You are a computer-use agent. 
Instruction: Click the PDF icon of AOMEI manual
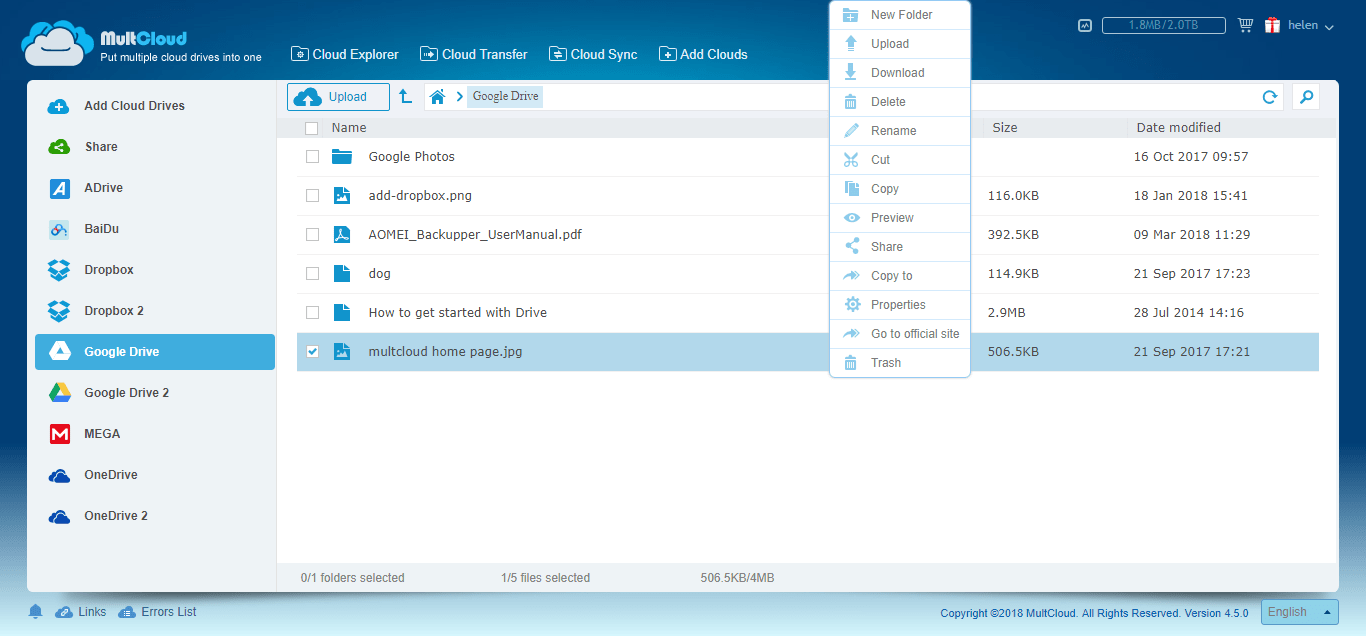tap(343, 234)
